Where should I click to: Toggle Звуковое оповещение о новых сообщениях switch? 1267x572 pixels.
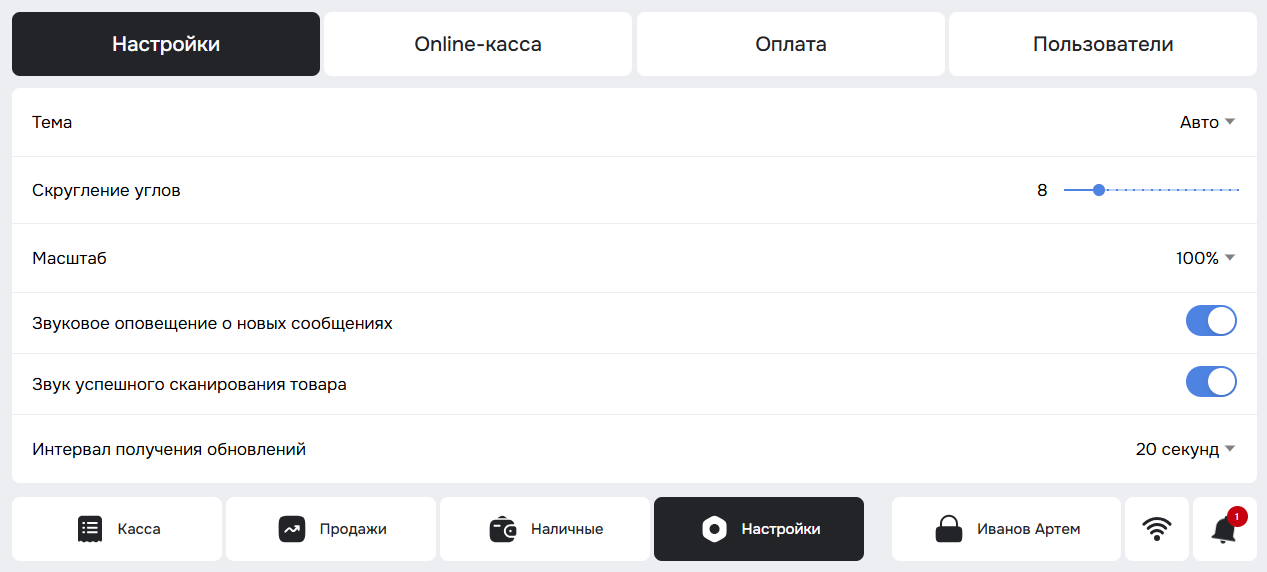(x=1211, y=321)
